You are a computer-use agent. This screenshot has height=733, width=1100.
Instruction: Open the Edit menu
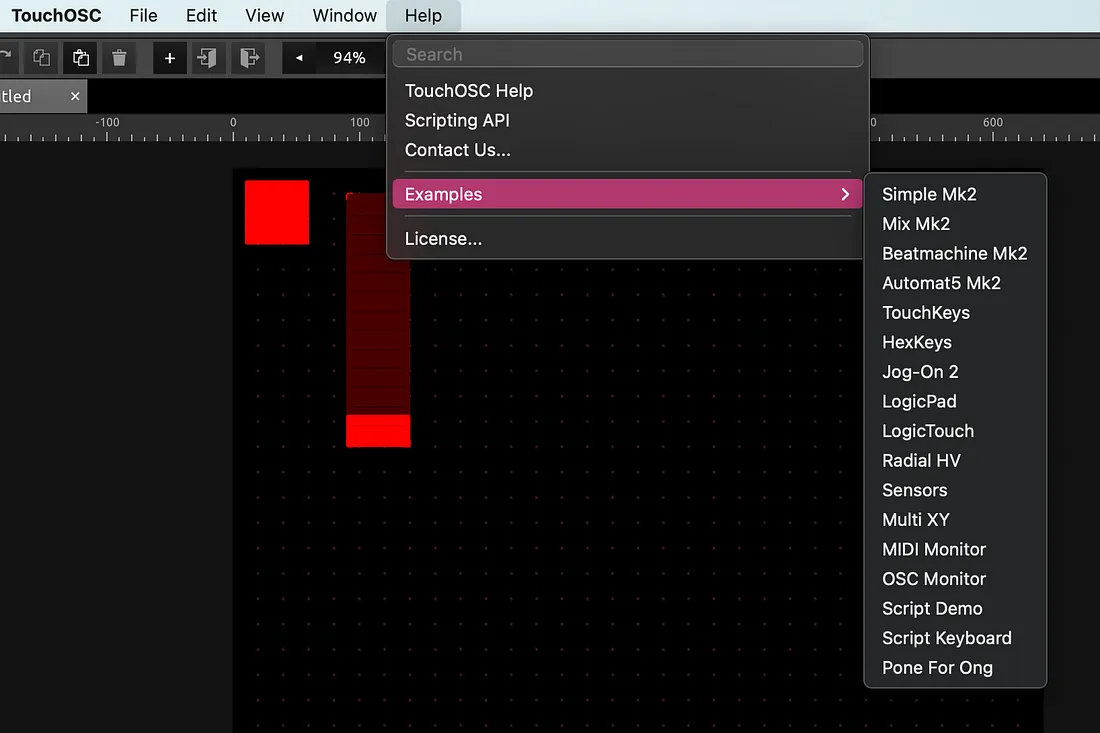coord(201,15)
